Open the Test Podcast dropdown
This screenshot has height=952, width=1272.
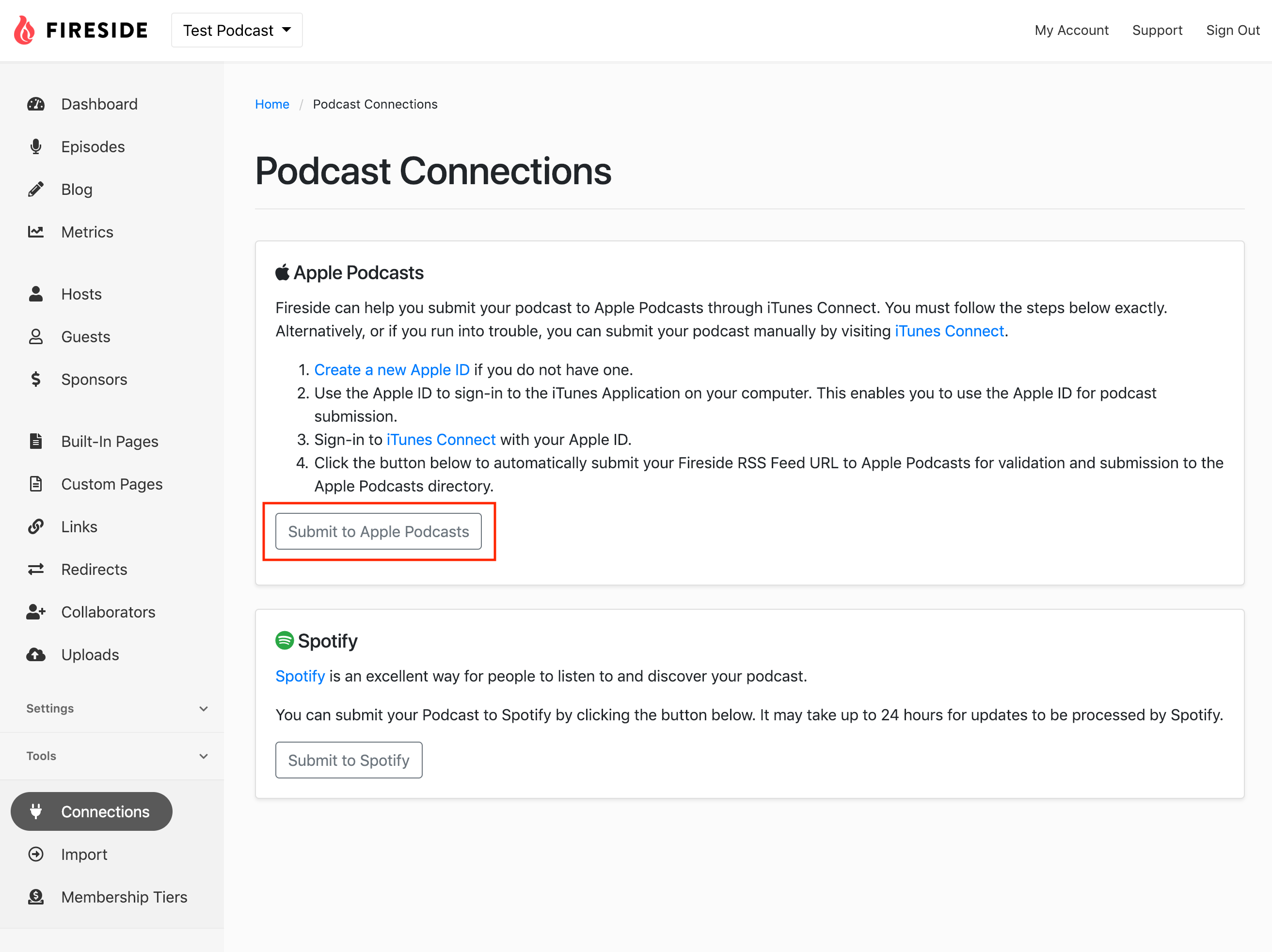pos(237,30)
